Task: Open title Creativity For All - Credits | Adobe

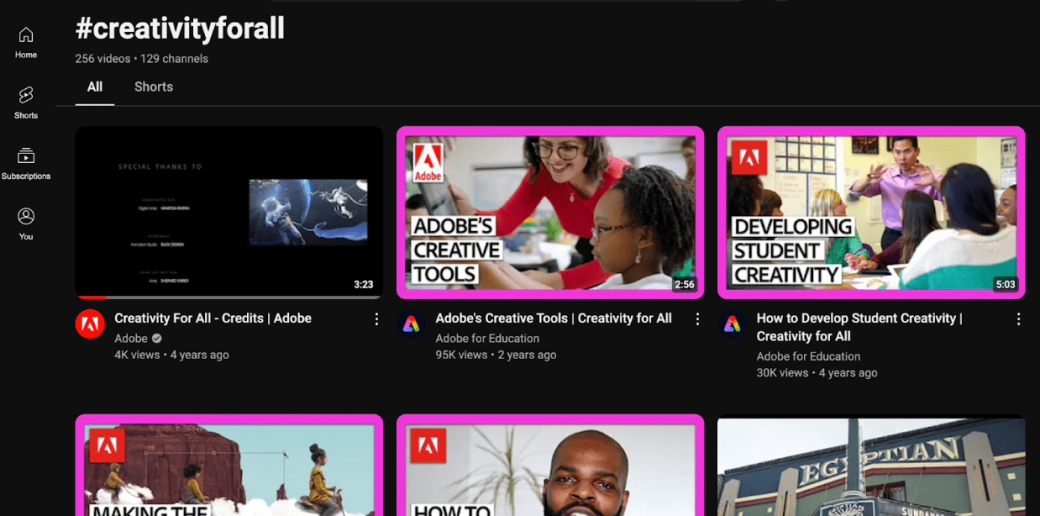Action: (213, 318)
